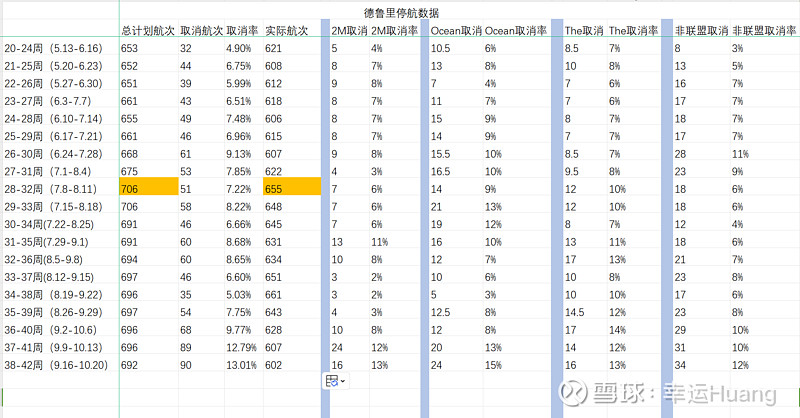Select row label 32-36周(8.5-9.8)
This screenshot has height=418, width=800.
pyautogui.click(x=43, y=260)
